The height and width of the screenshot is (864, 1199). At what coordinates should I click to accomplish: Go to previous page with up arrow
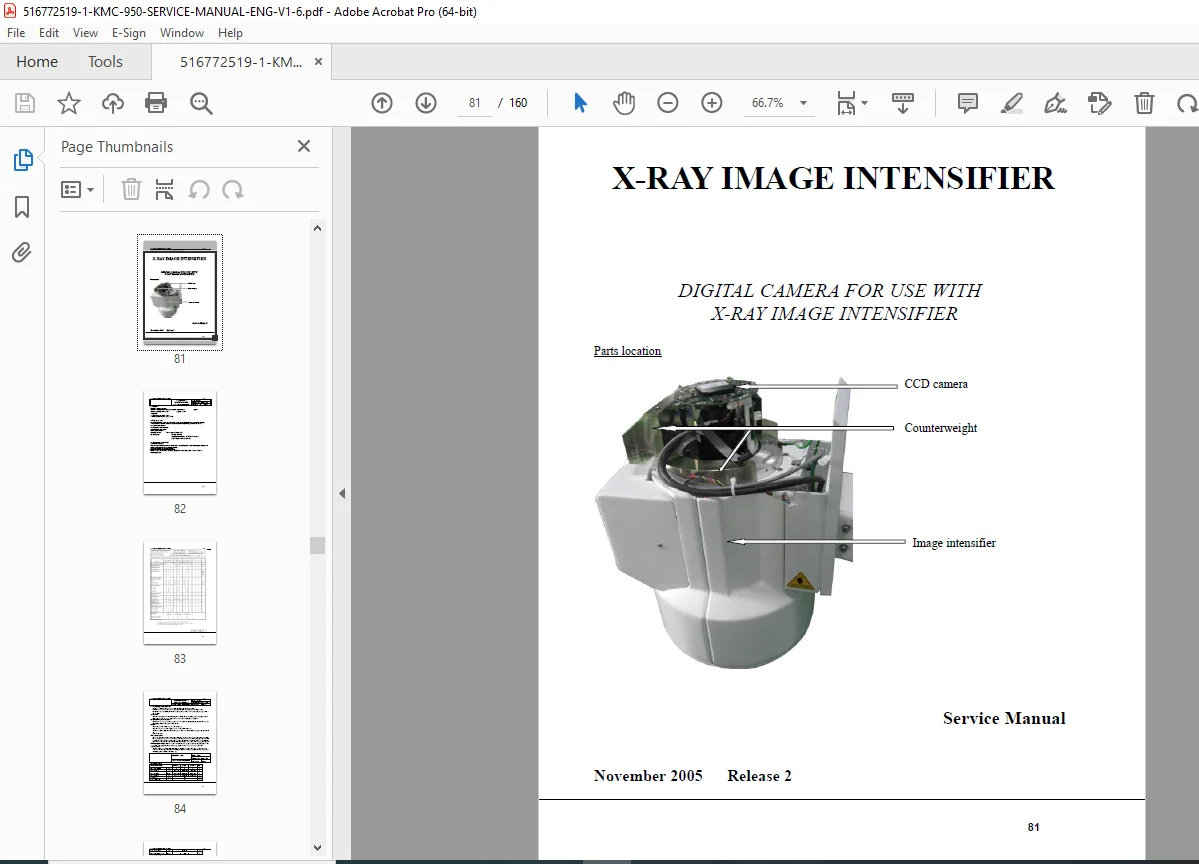[x=382, y=103]
